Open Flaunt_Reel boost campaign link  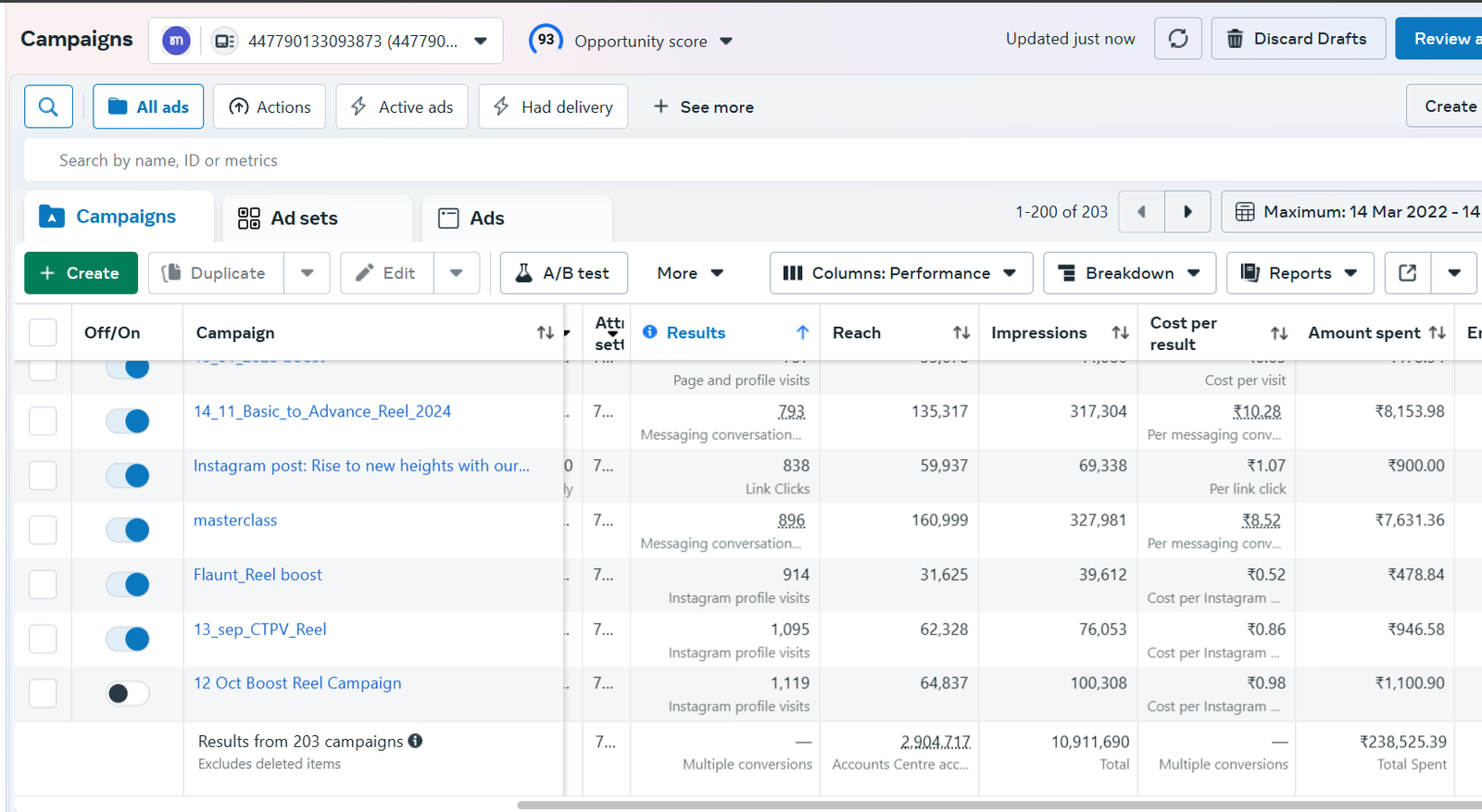coord(257,575)
